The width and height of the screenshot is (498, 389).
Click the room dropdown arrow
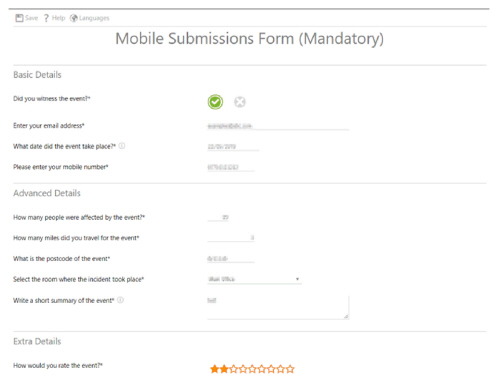click(x=297, y=279)
